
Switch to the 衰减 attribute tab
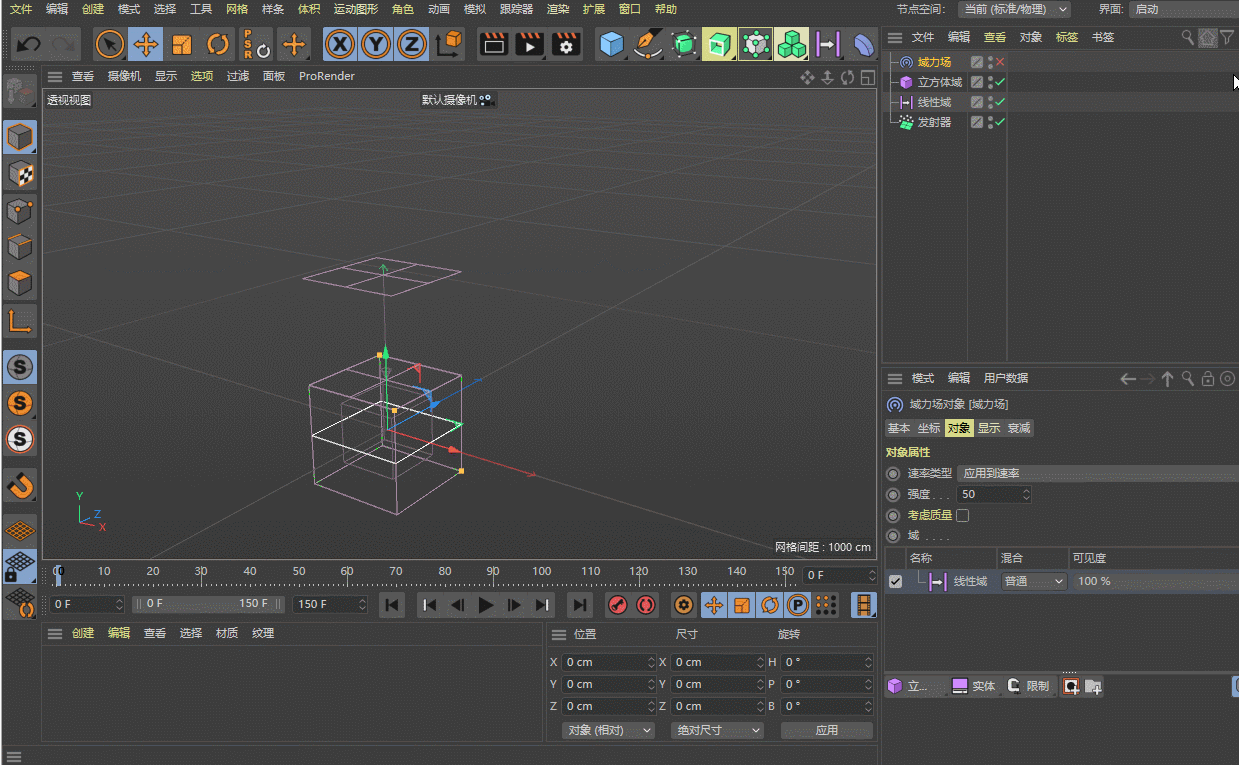[x=1019, y=428]
